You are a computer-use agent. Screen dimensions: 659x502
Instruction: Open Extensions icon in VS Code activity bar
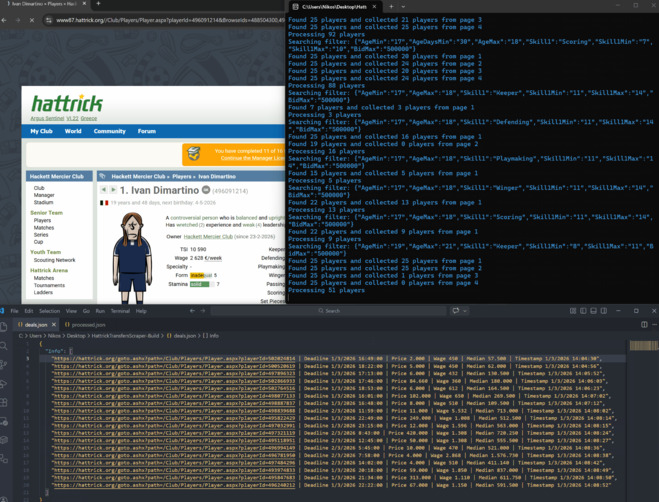click(3, 402)
